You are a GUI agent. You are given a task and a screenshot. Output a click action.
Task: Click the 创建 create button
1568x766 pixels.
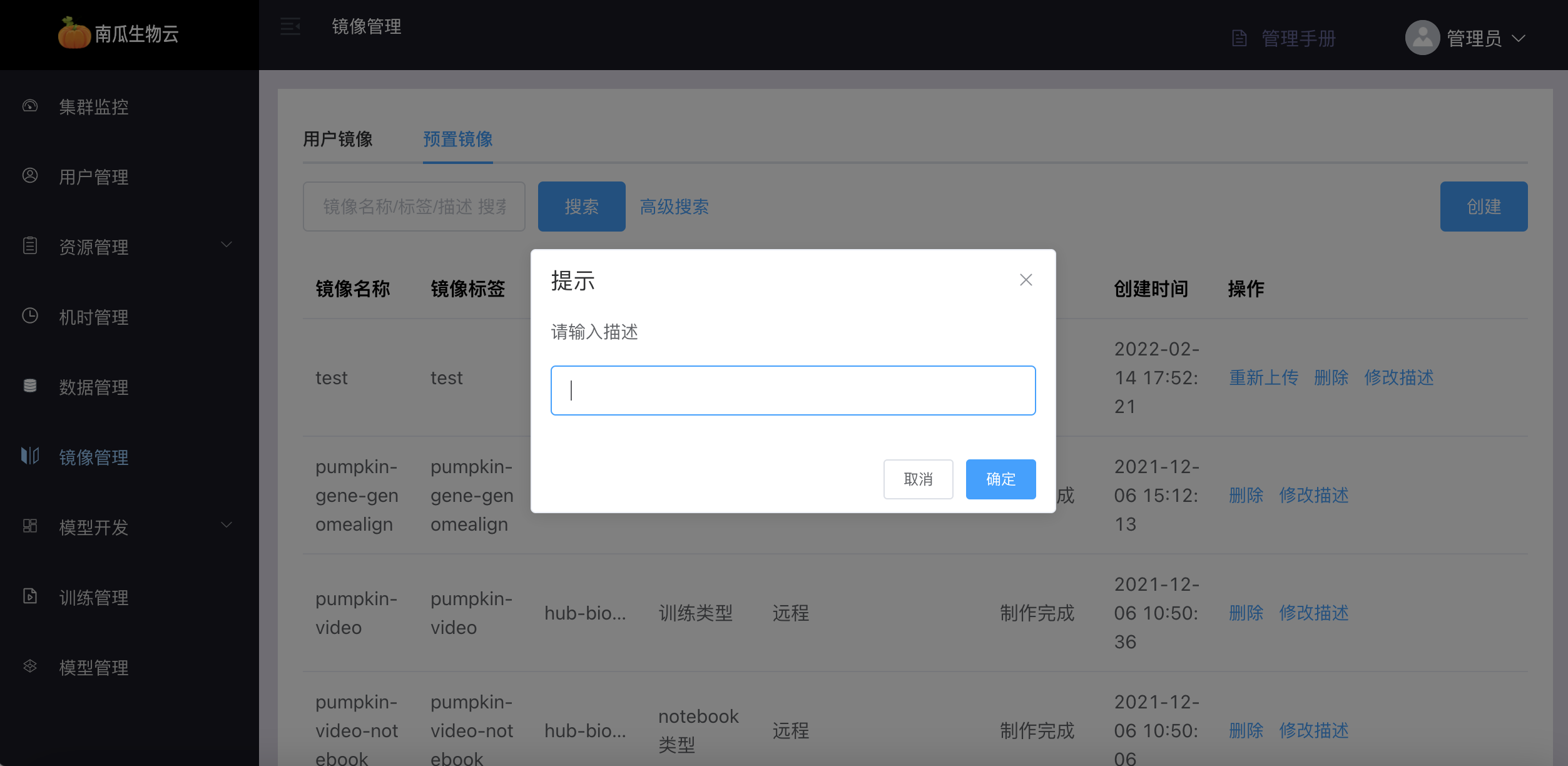[1484, 207]
